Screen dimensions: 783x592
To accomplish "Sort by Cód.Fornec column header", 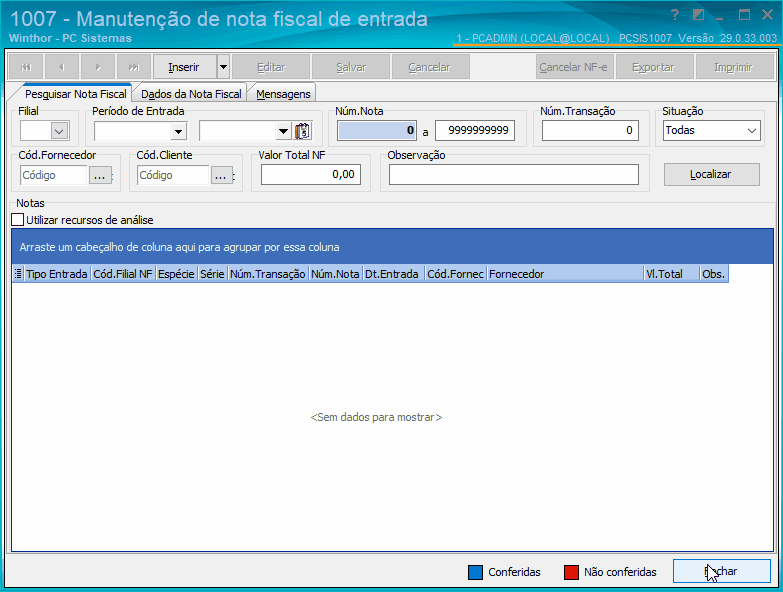I will click(x=455, y=274).
